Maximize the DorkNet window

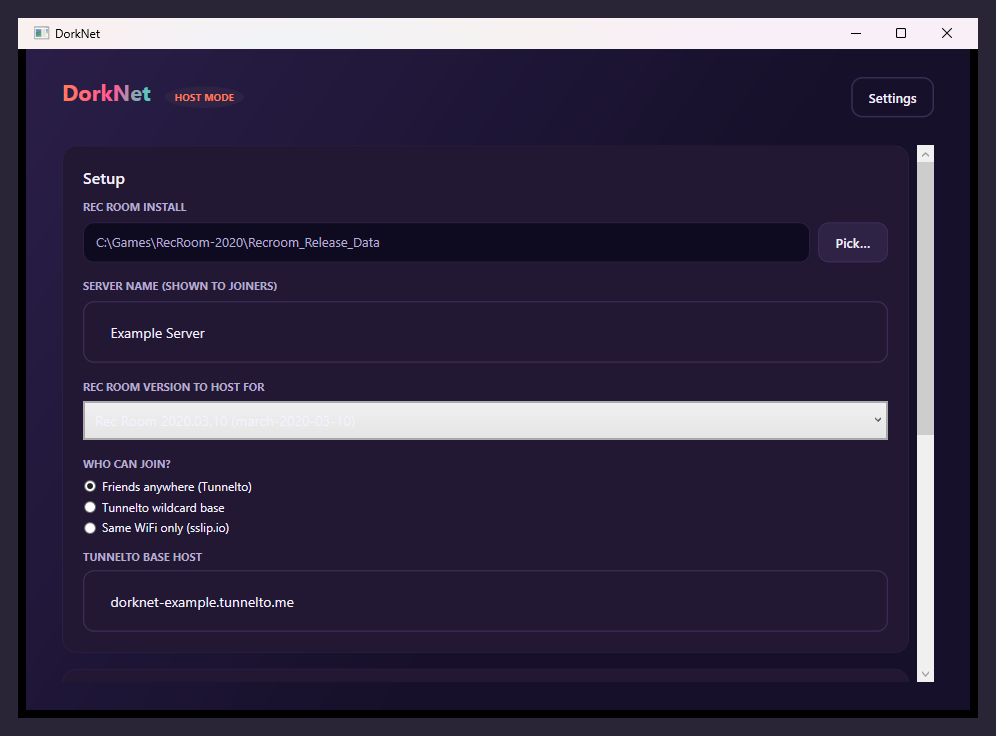click(x=901, y=33)
